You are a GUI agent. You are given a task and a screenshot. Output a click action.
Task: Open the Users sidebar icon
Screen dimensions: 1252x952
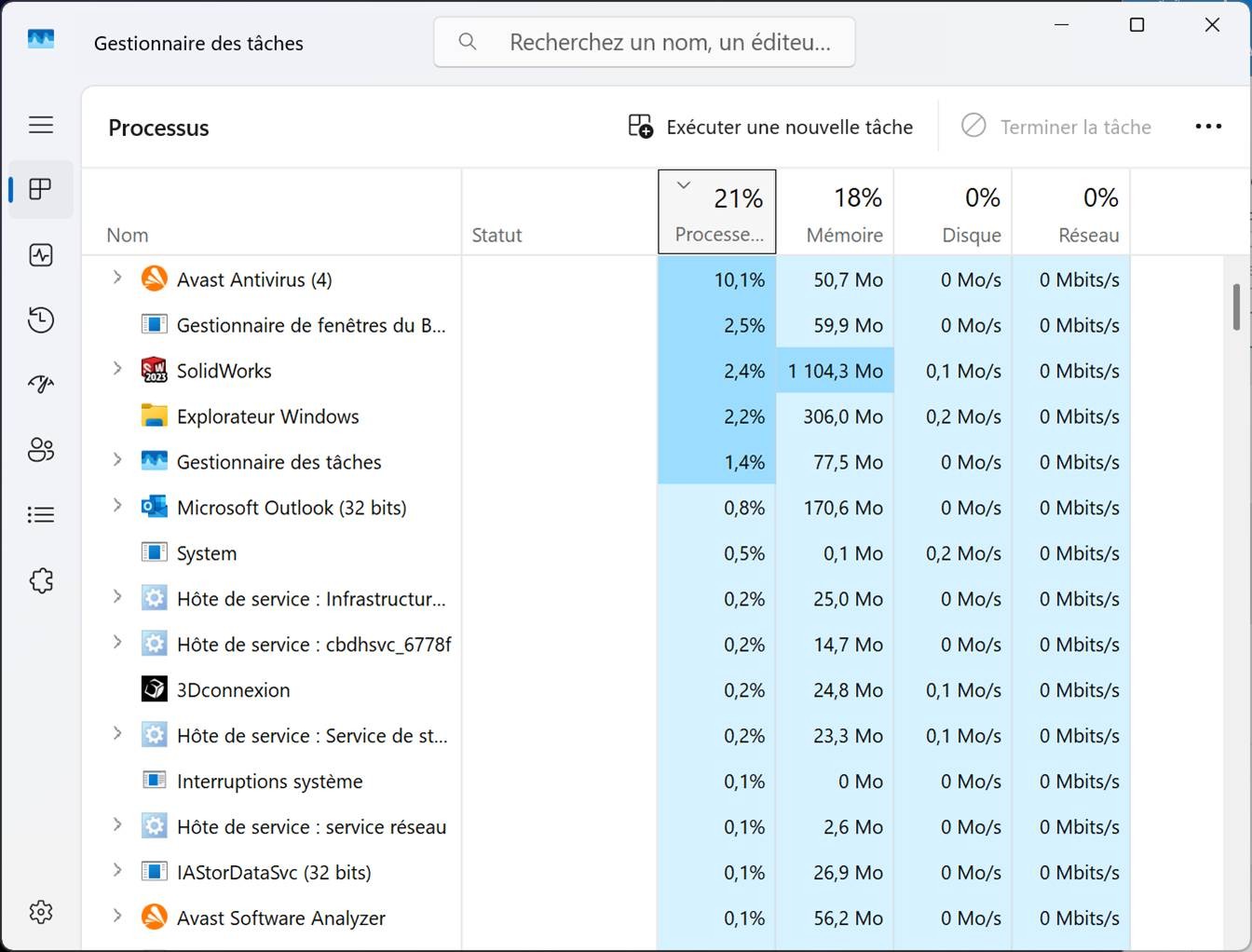(x=41, y=450)
